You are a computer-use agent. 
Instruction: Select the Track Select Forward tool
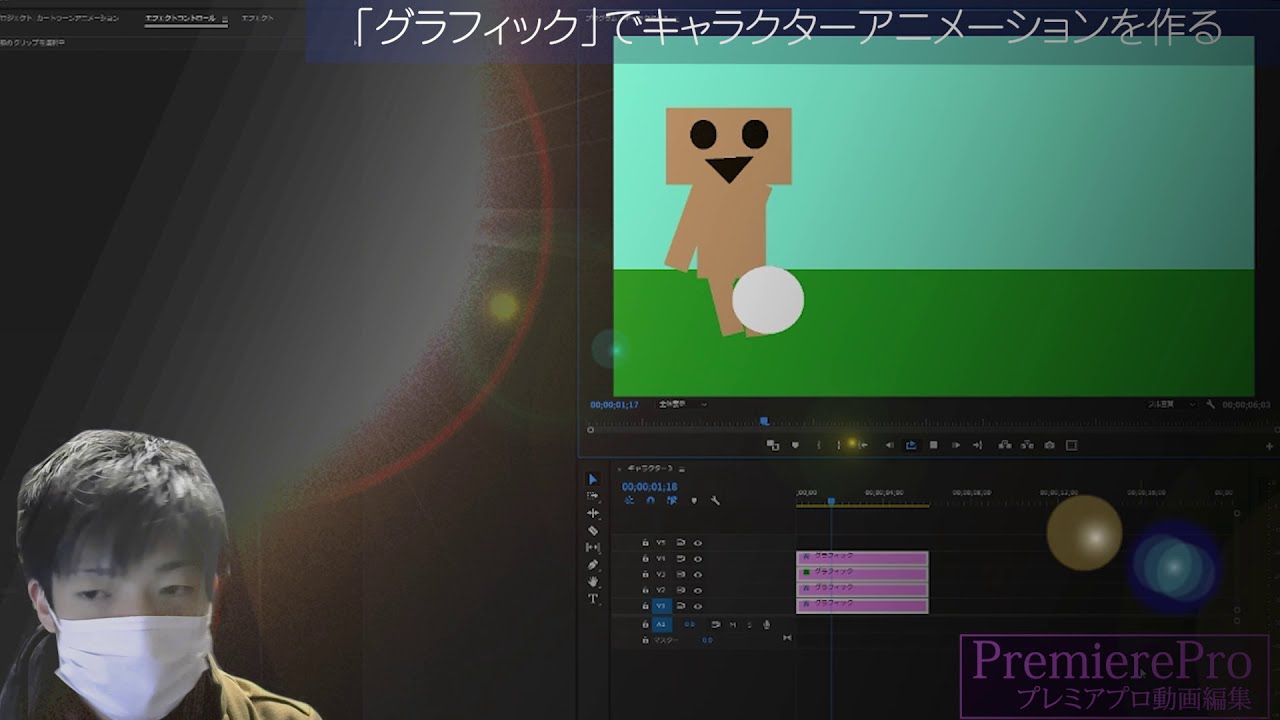(593, 496)
